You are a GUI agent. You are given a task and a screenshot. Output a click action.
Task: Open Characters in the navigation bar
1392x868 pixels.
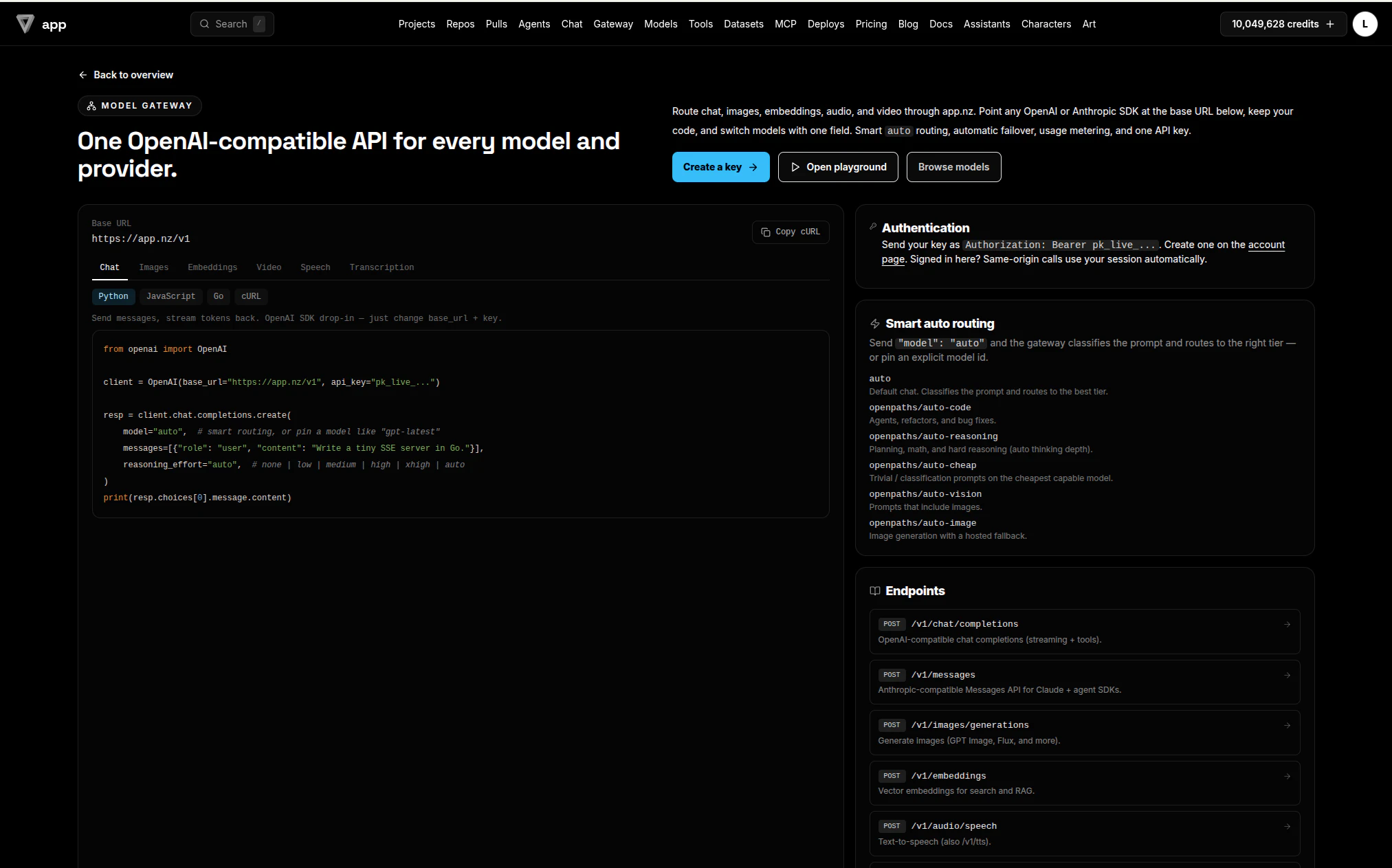1046,24
